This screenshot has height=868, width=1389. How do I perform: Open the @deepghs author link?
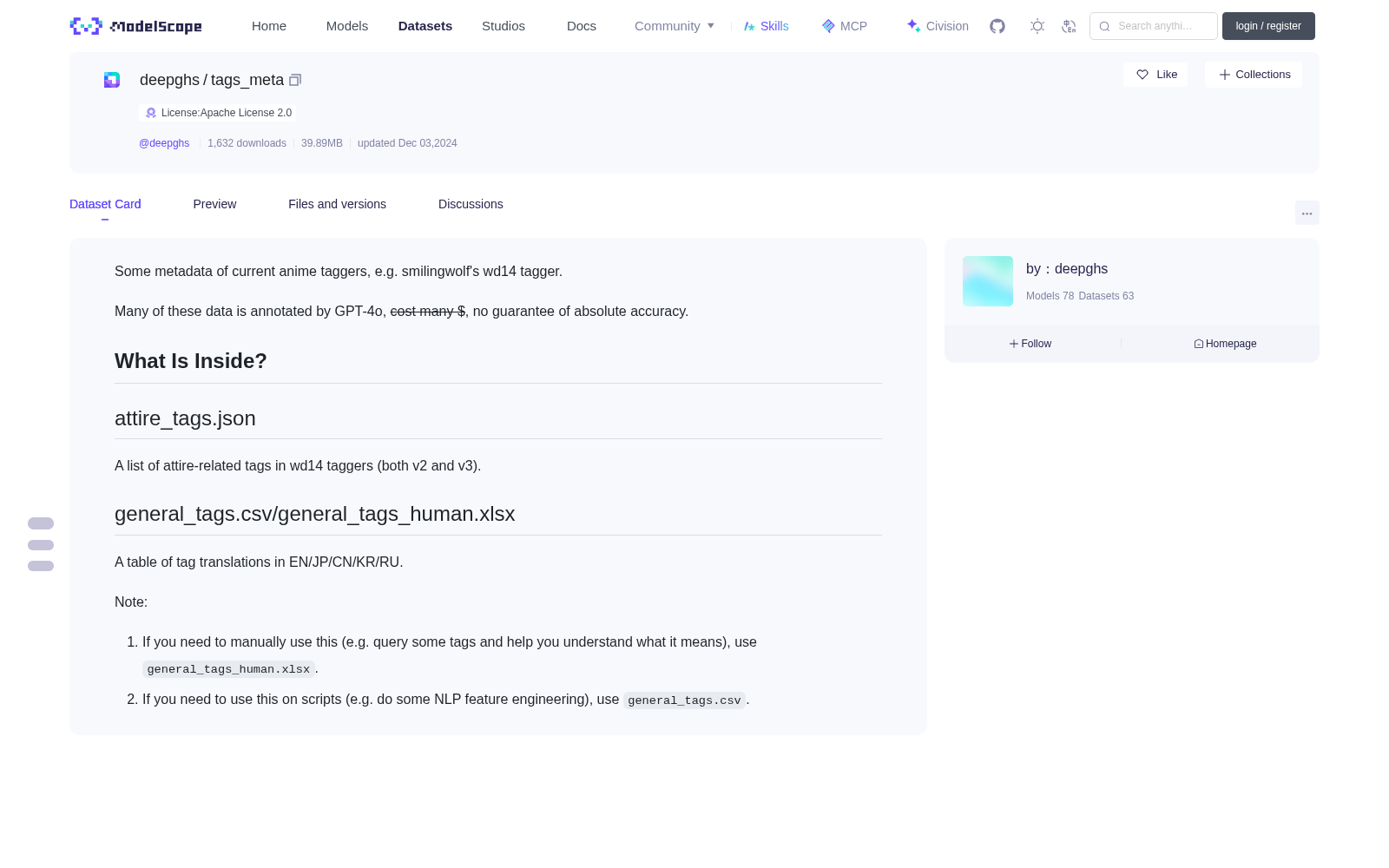(x=164, y=143)
